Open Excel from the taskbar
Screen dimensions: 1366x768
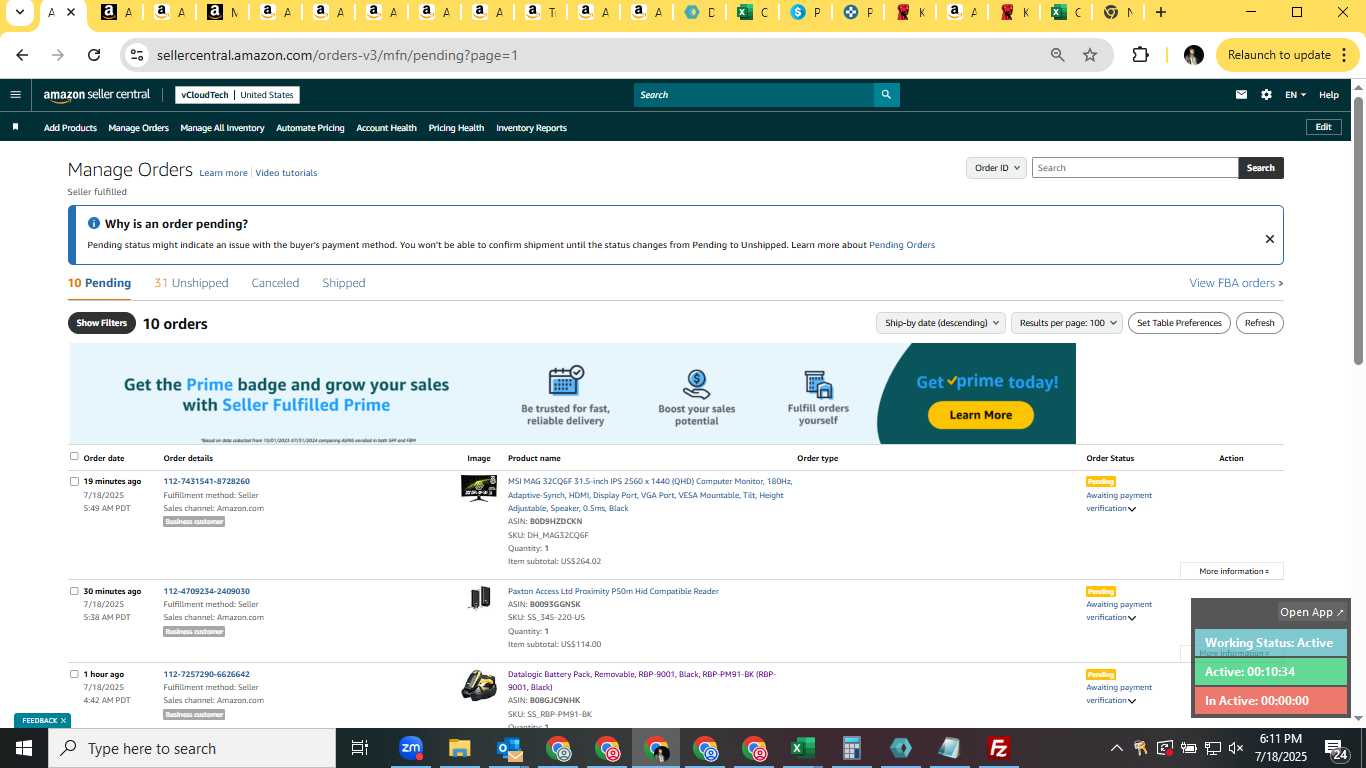click(x=802, y=748)
